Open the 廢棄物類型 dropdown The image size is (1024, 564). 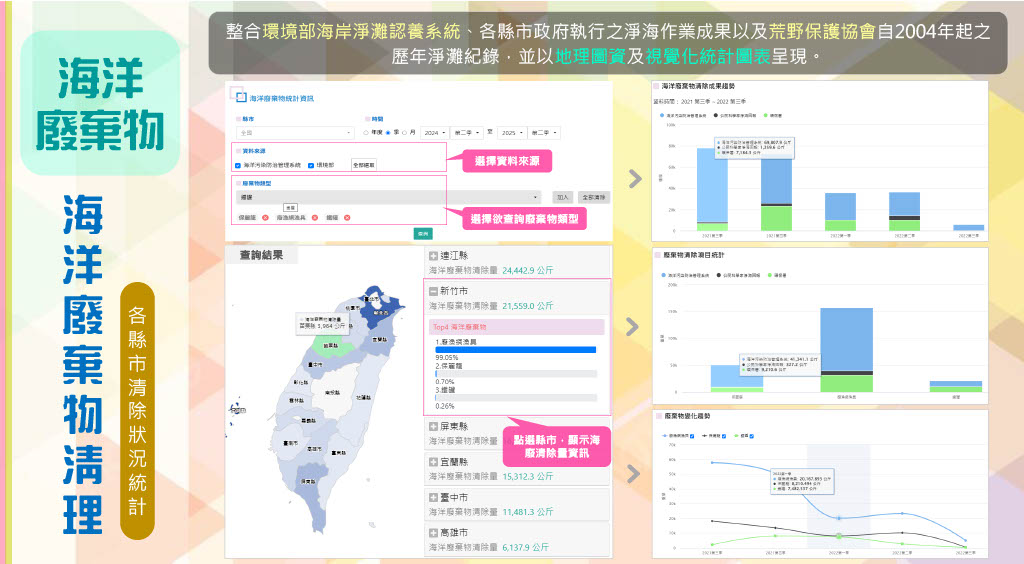click(x=389, y=197)
